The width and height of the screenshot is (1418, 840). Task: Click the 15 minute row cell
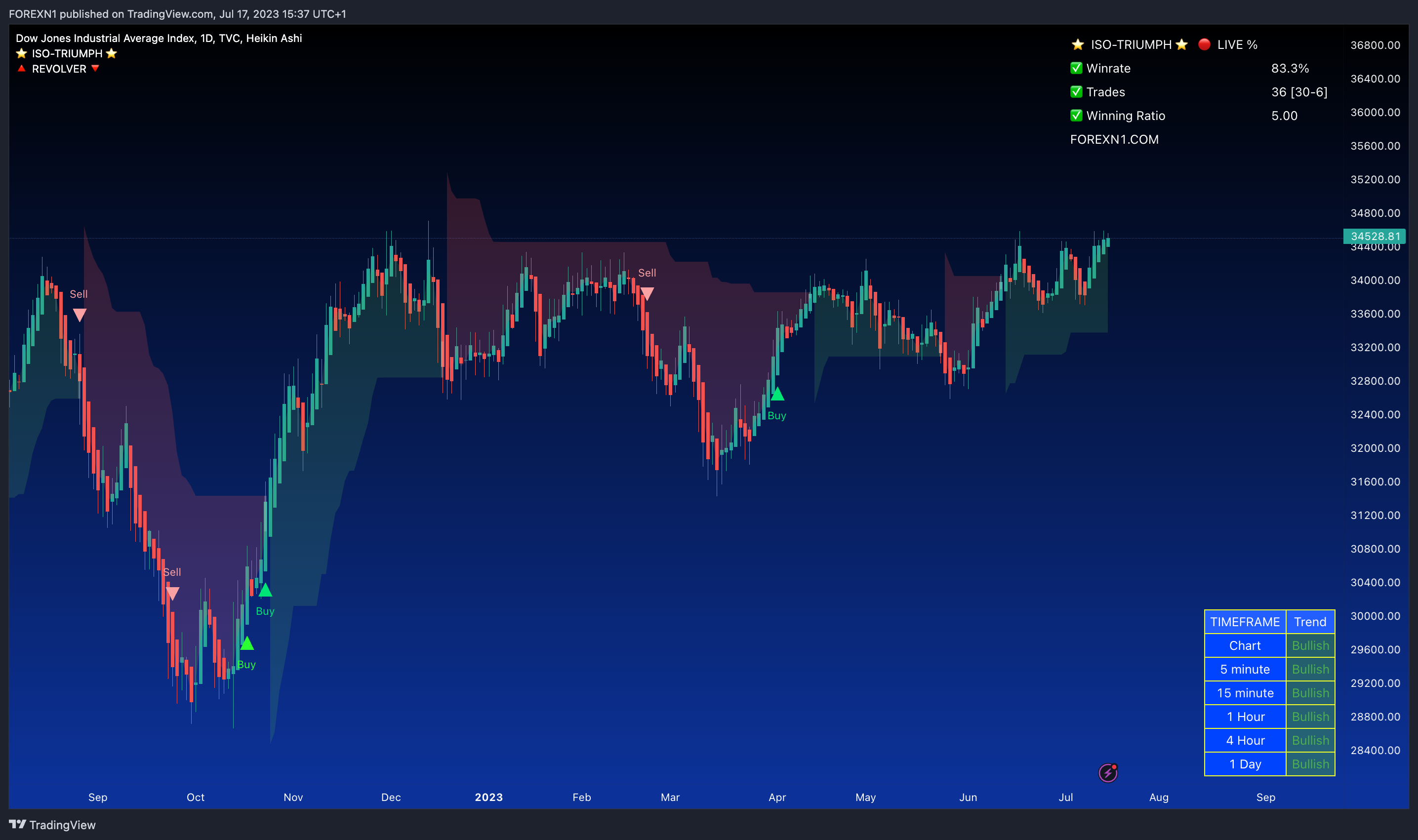click(x=1245, y=693)
